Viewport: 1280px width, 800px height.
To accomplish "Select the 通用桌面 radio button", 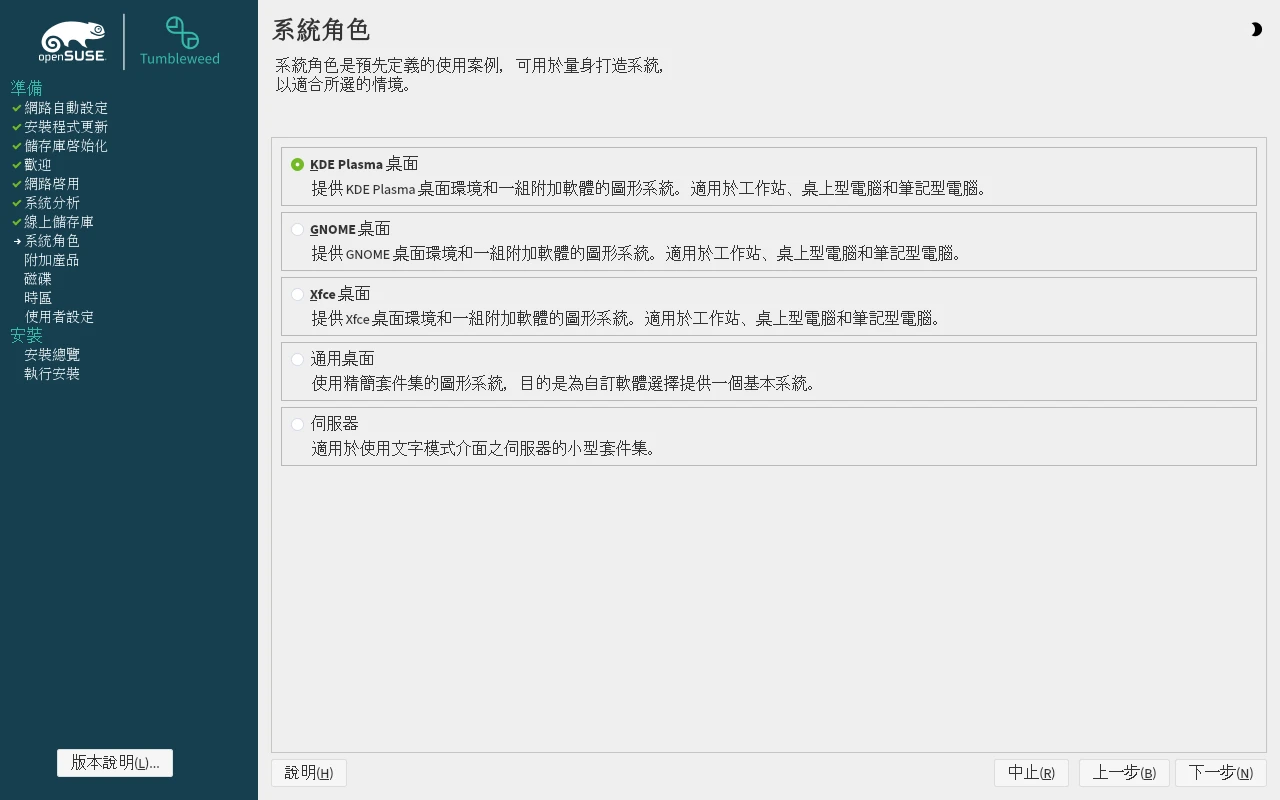I will (297, 359).
